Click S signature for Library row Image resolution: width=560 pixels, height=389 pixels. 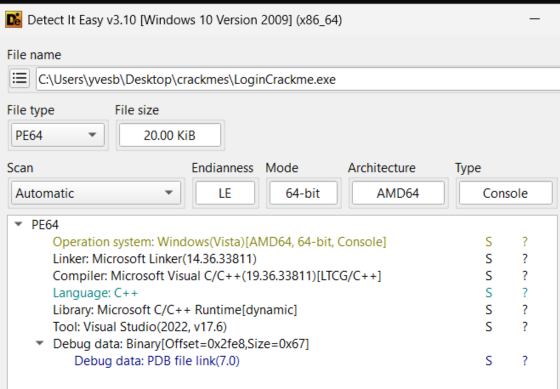(489, 310)
